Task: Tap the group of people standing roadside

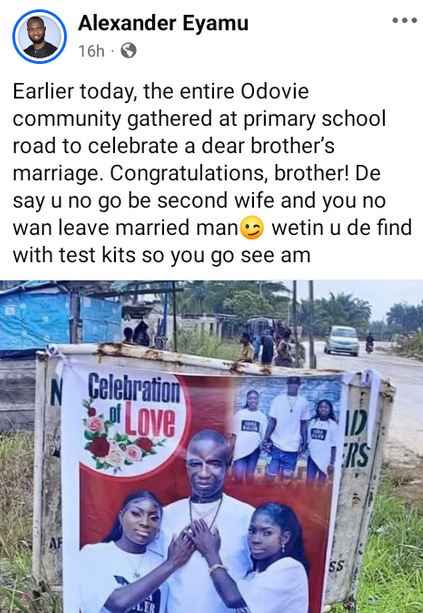Action: point(270,346)
